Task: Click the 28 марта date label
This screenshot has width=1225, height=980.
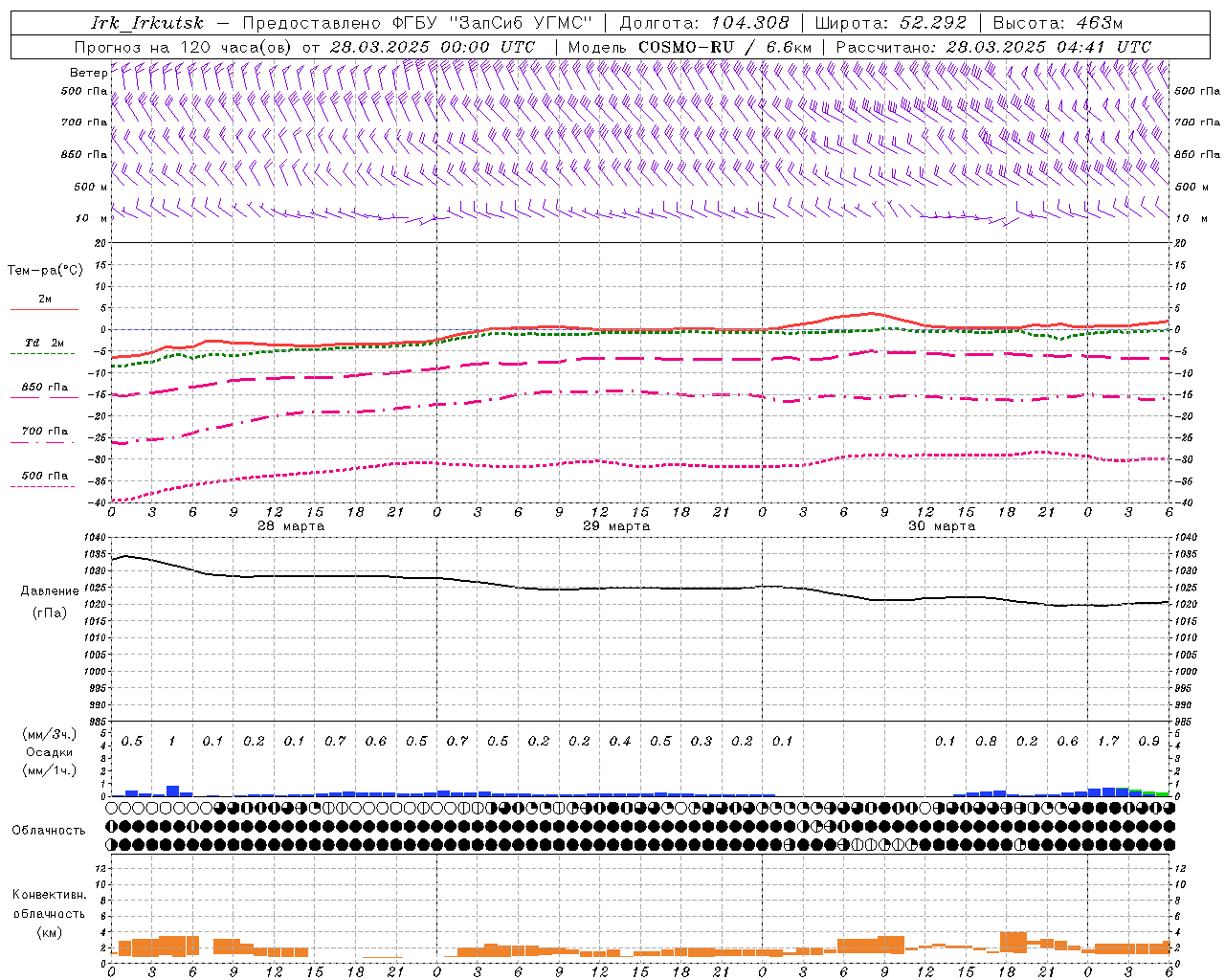Action: tap(291, 526)
